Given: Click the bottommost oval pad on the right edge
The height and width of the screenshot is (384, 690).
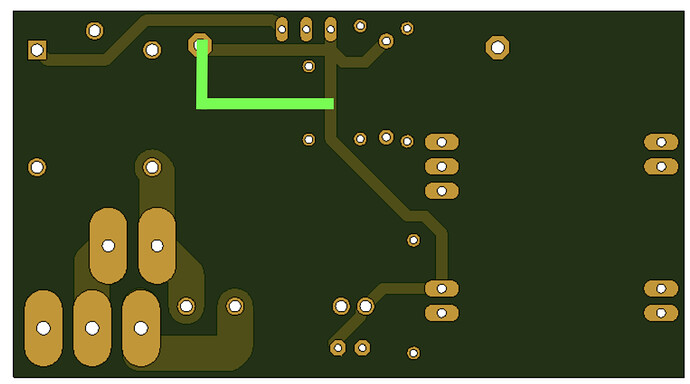Looking at the screenshot, I should click(661, 313).
